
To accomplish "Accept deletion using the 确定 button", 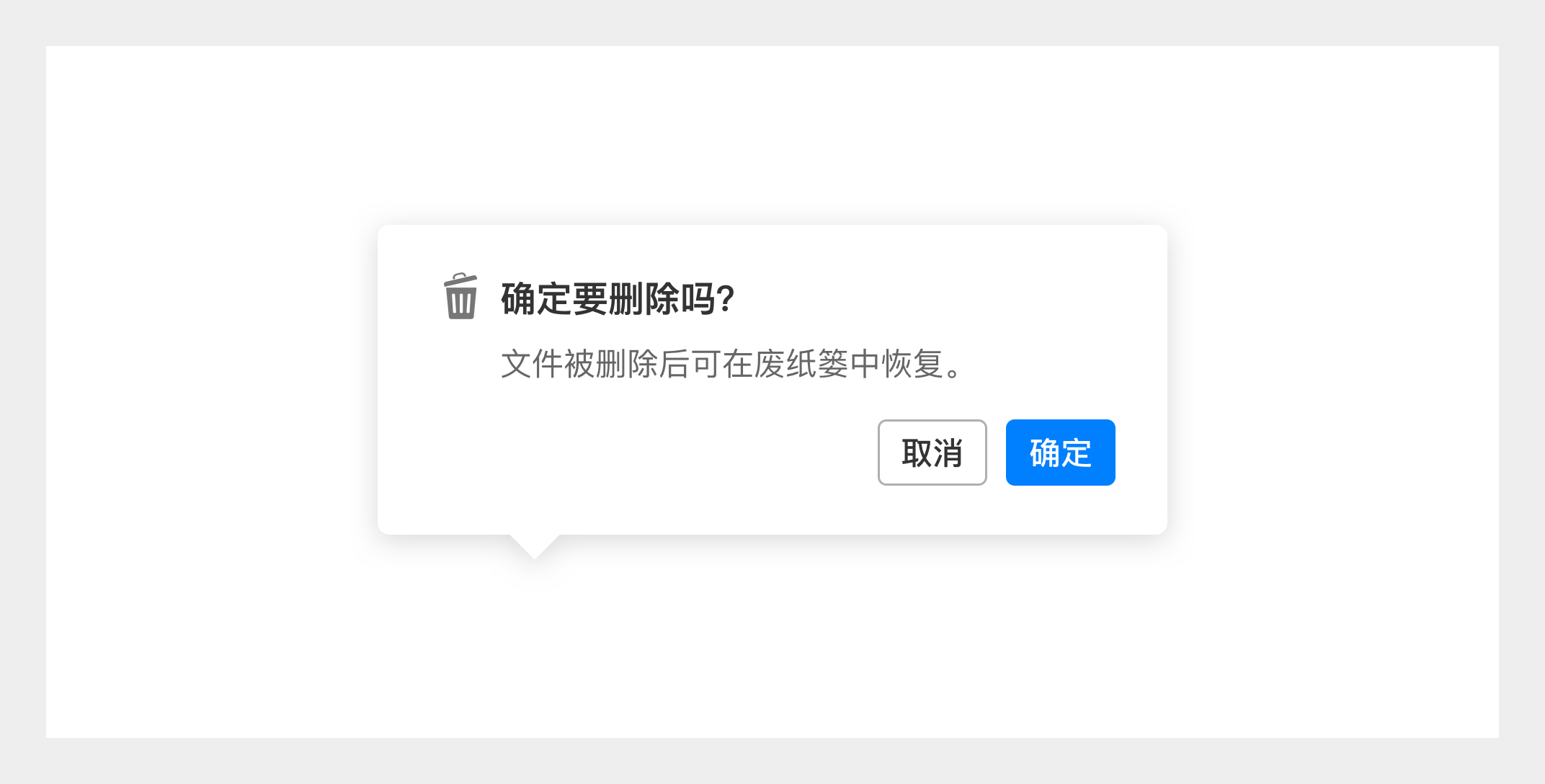I will click(1060, 453).
